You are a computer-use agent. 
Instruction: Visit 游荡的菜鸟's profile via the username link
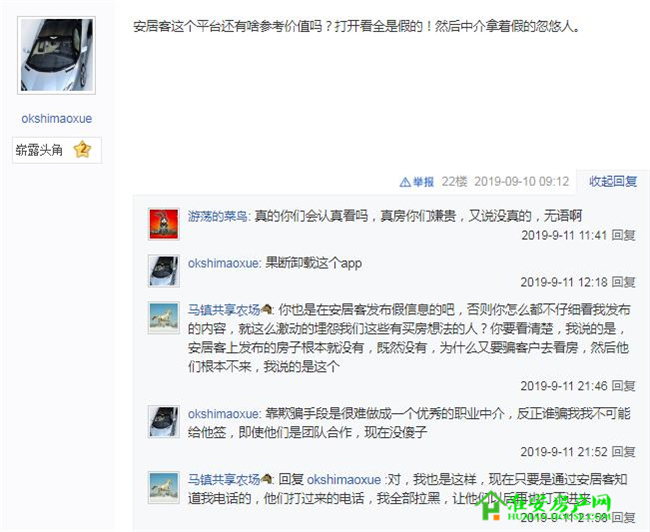[218, 216]
